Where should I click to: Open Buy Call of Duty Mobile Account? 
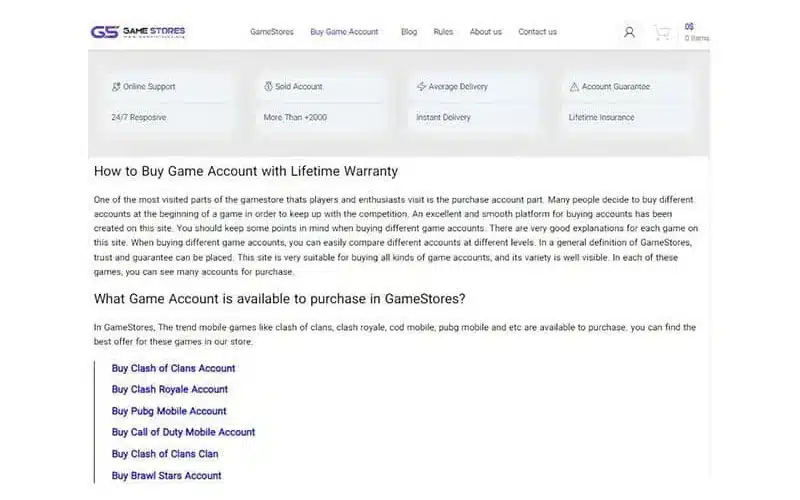[183, 433]
